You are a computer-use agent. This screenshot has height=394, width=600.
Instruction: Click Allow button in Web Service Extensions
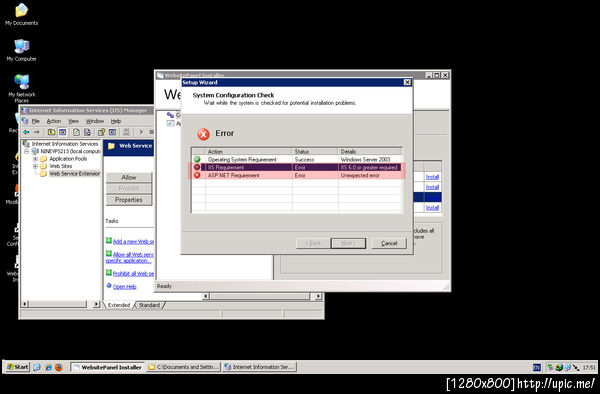[x=129, y=177]
